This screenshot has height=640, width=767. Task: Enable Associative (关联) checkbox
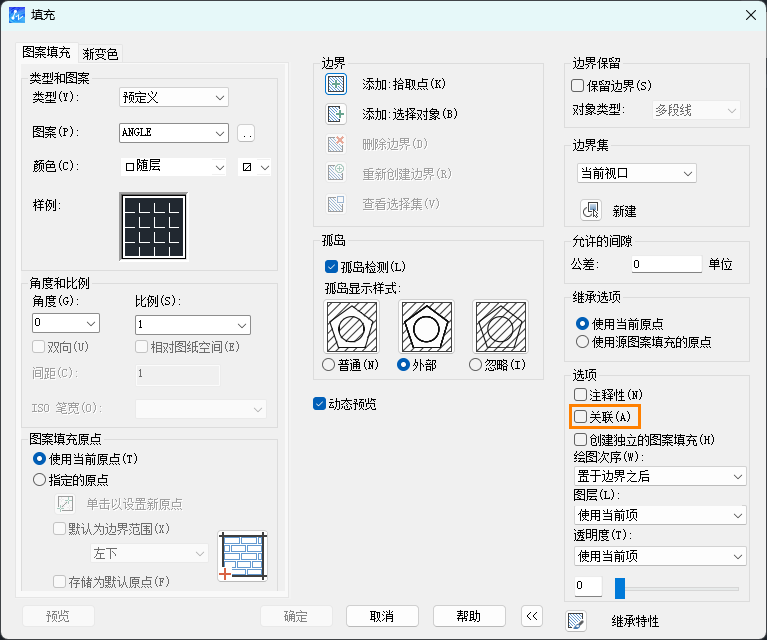[581, 416]
